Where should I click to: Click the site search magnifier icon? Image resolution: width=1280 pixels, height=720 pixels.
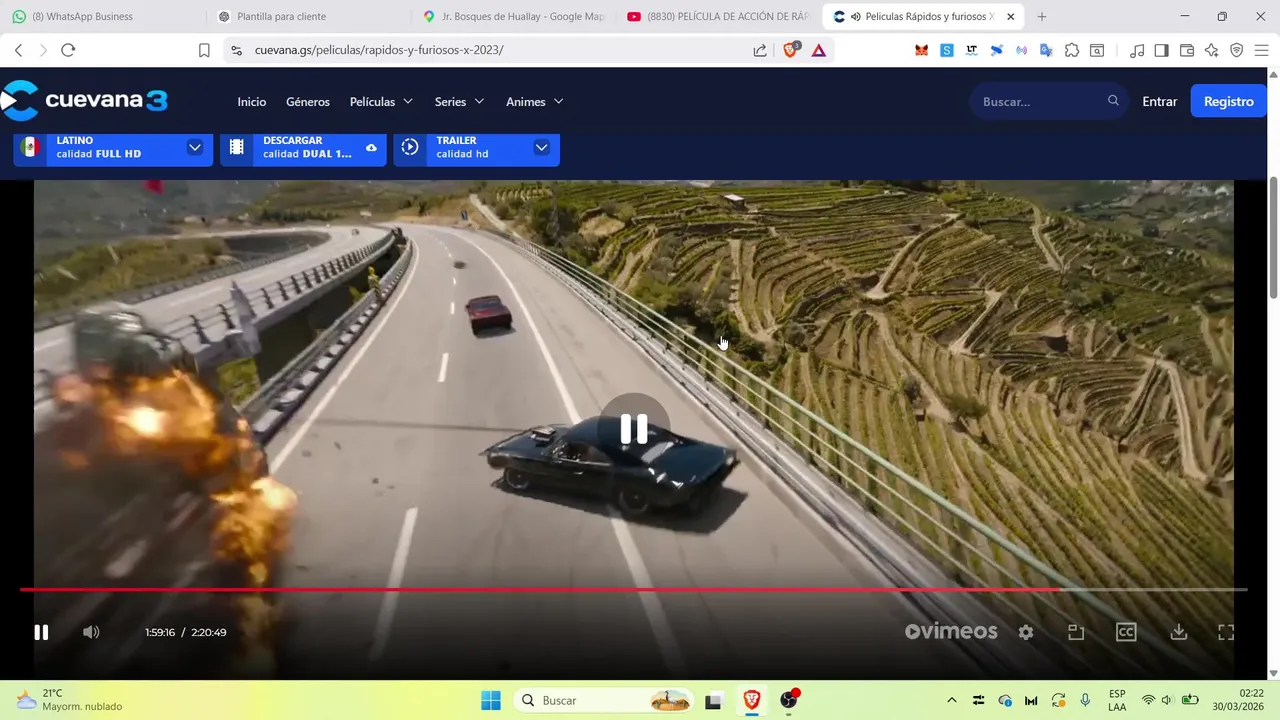pyautogui.click(x=1113, y=101)
